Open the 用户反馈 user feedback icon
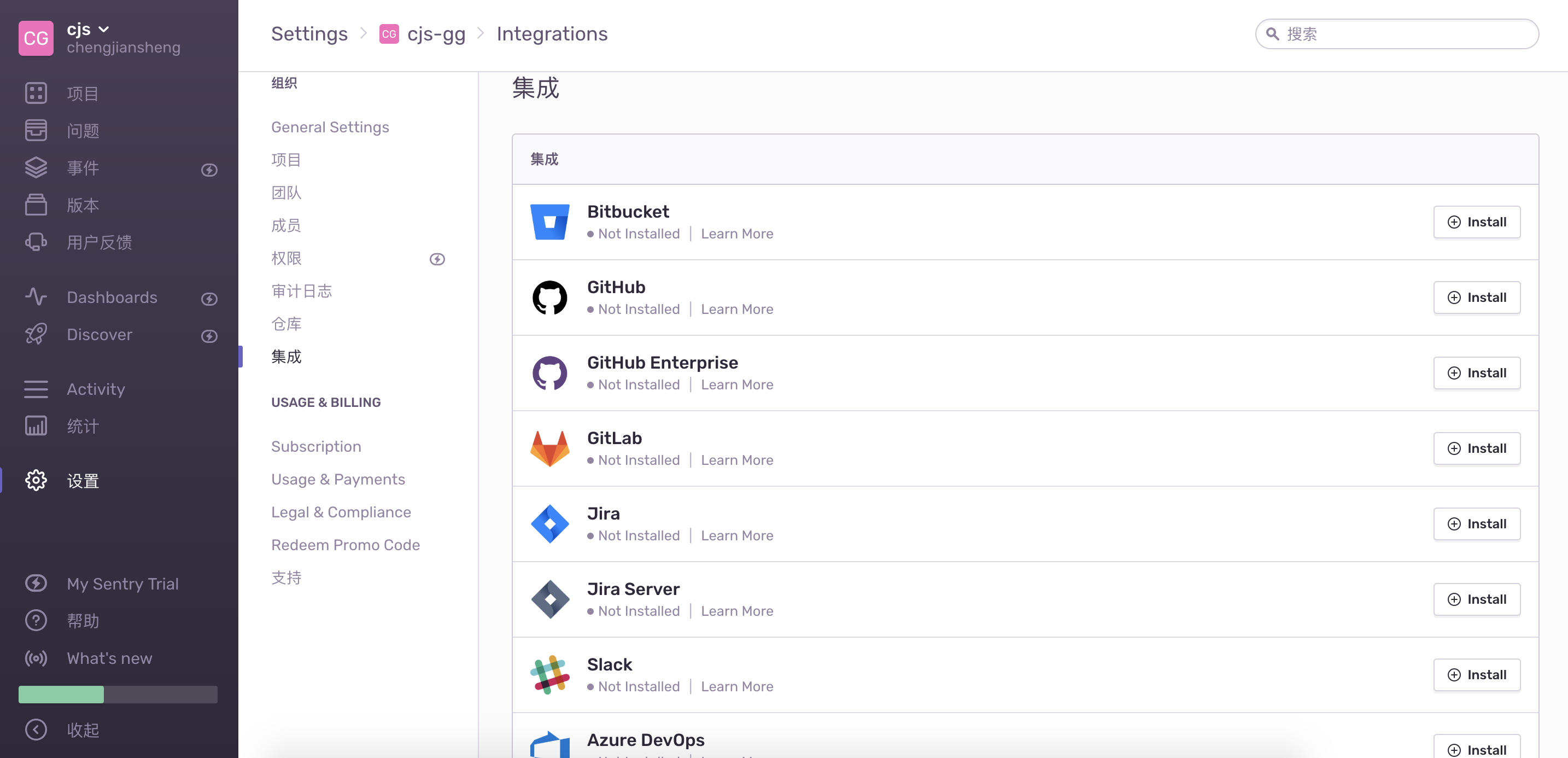The image size is (1568, 758). pyautogui.click(x=36, y=242)
